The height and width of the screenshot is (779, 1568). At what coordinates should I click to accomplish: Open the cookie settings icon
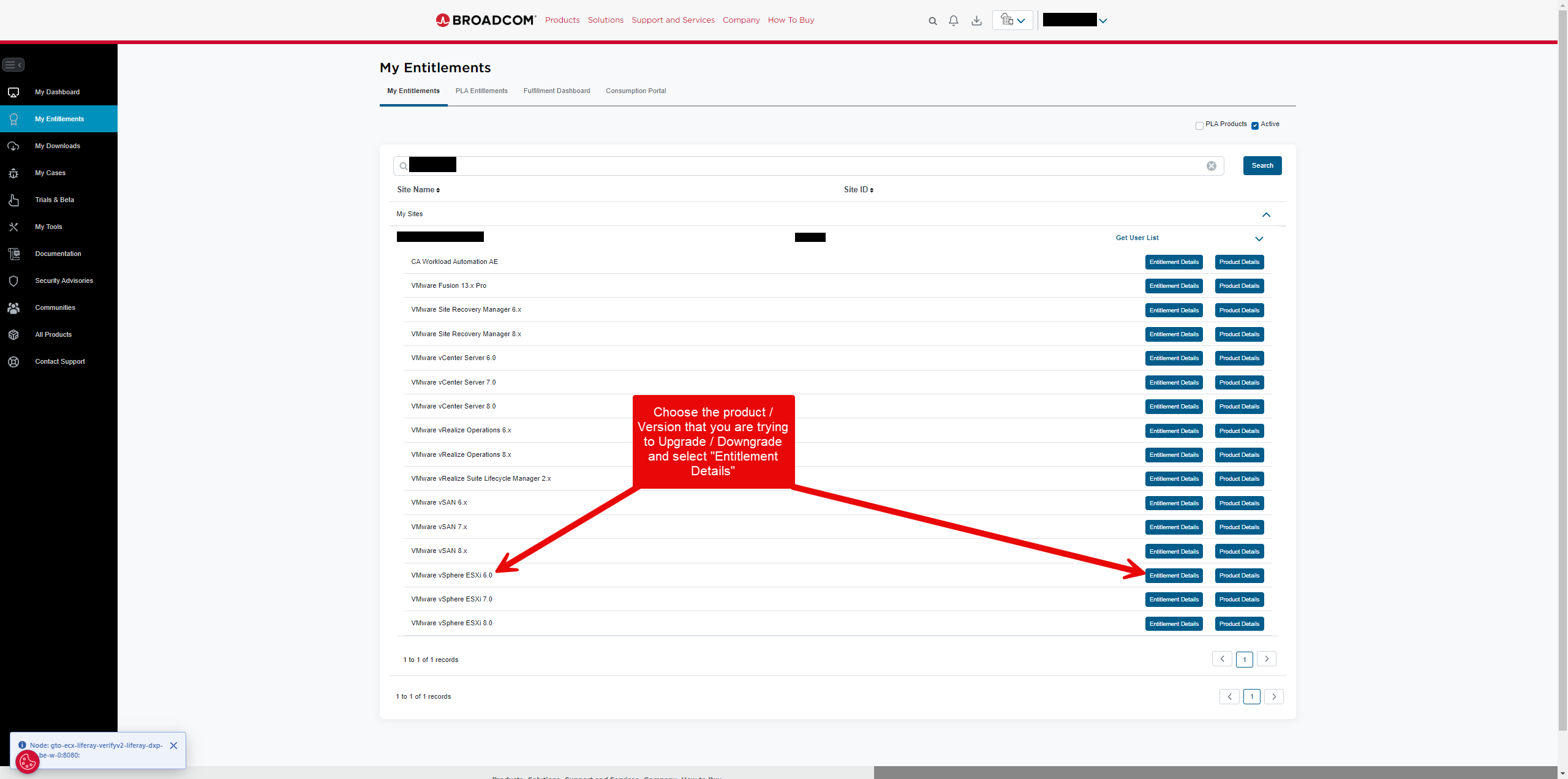click(28, 762)
